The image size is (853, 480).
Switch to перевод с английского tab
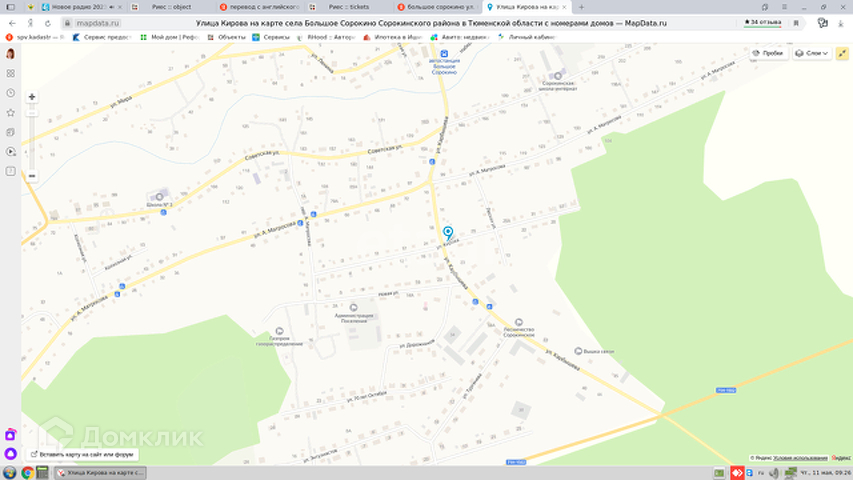(x=260, y=7)
